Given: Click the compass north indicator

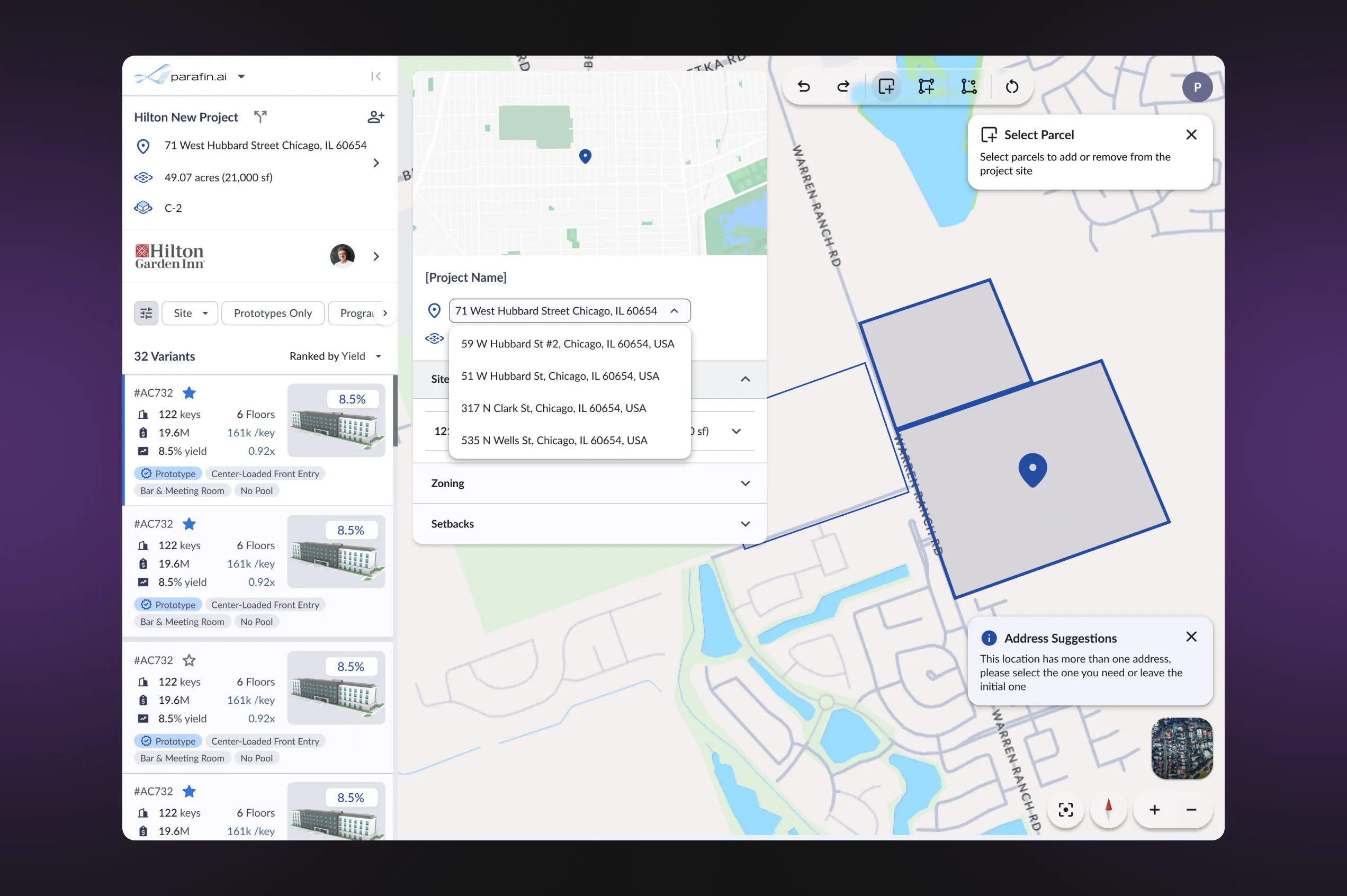Looking at the screenshot, I should (1108, 809).
